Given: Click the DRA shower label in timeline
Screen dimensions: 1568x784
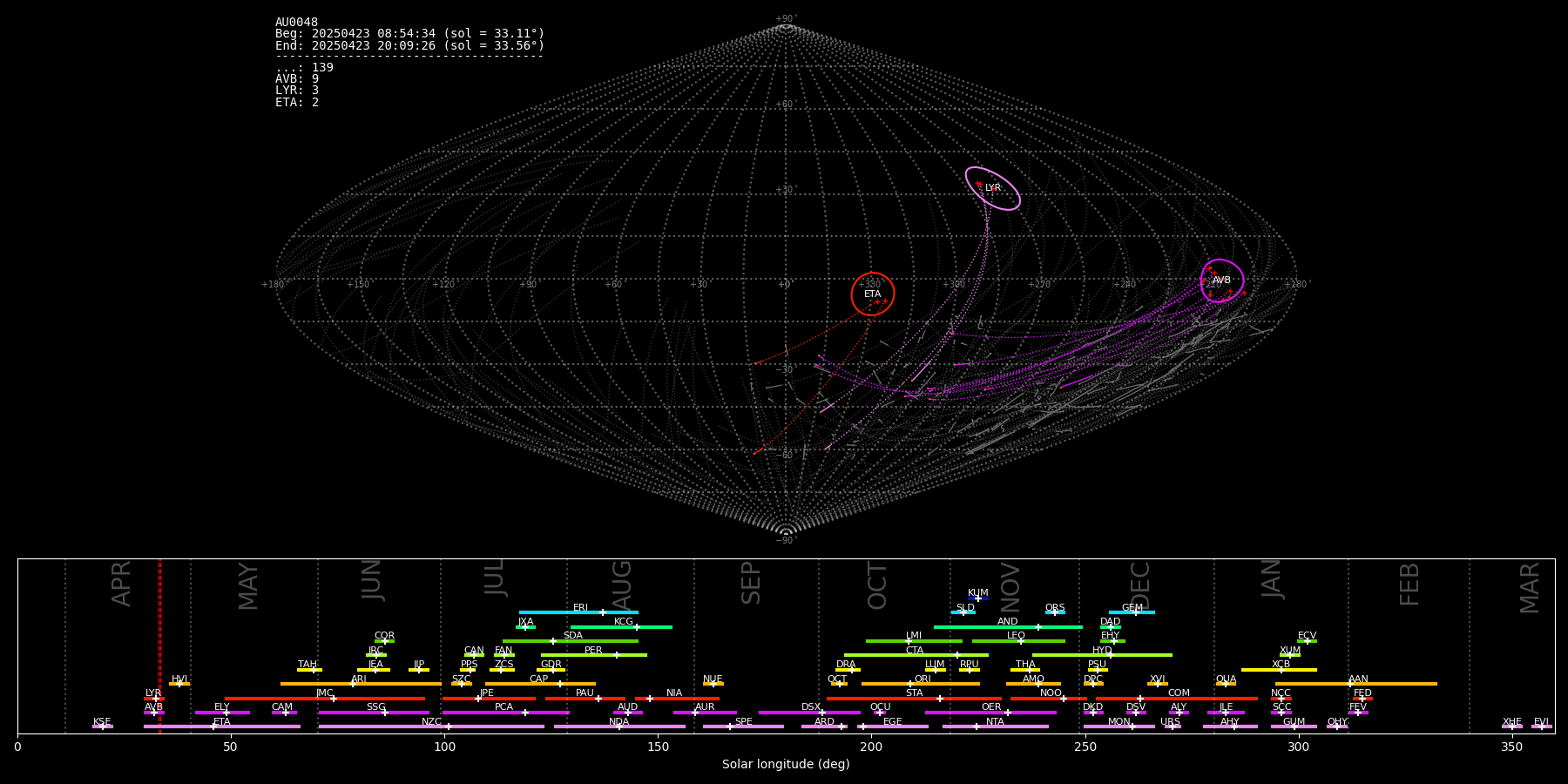Looking at the screenshot, I should coord(846,665).
